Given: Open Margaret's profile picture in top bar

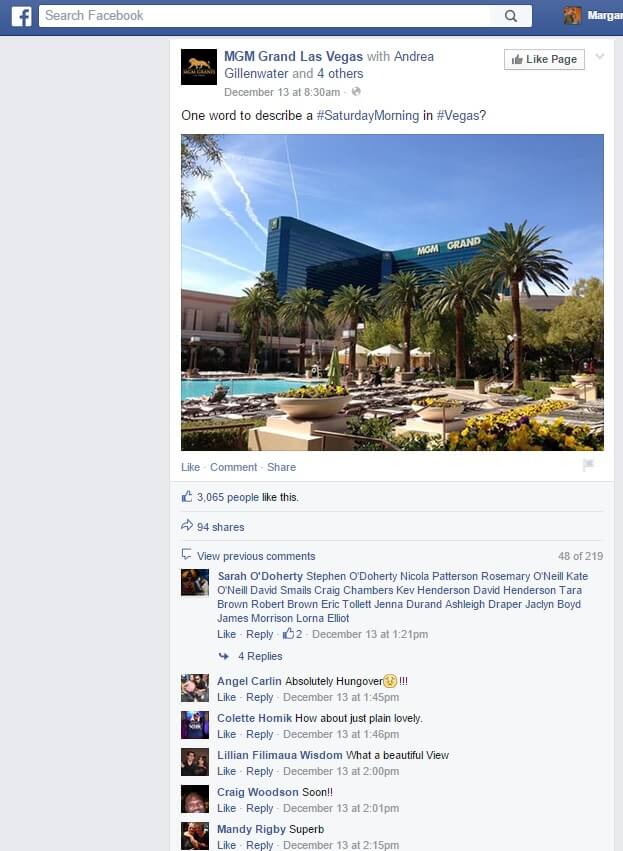Looking at the screenshot, I should (x=572, y=15).
